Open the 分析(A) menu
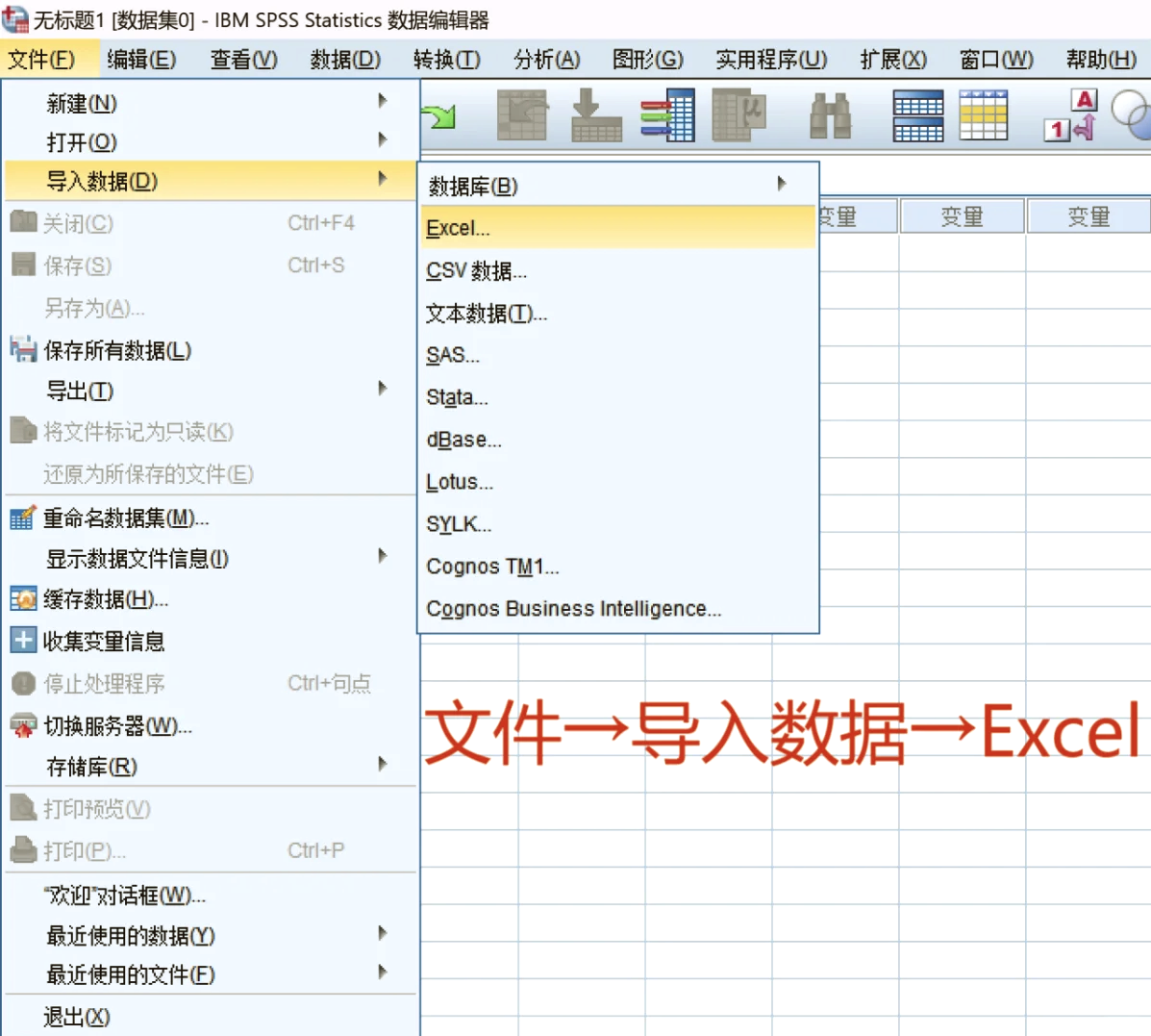The height and width of the screenshot is (1036, 1151). (547, 60)
